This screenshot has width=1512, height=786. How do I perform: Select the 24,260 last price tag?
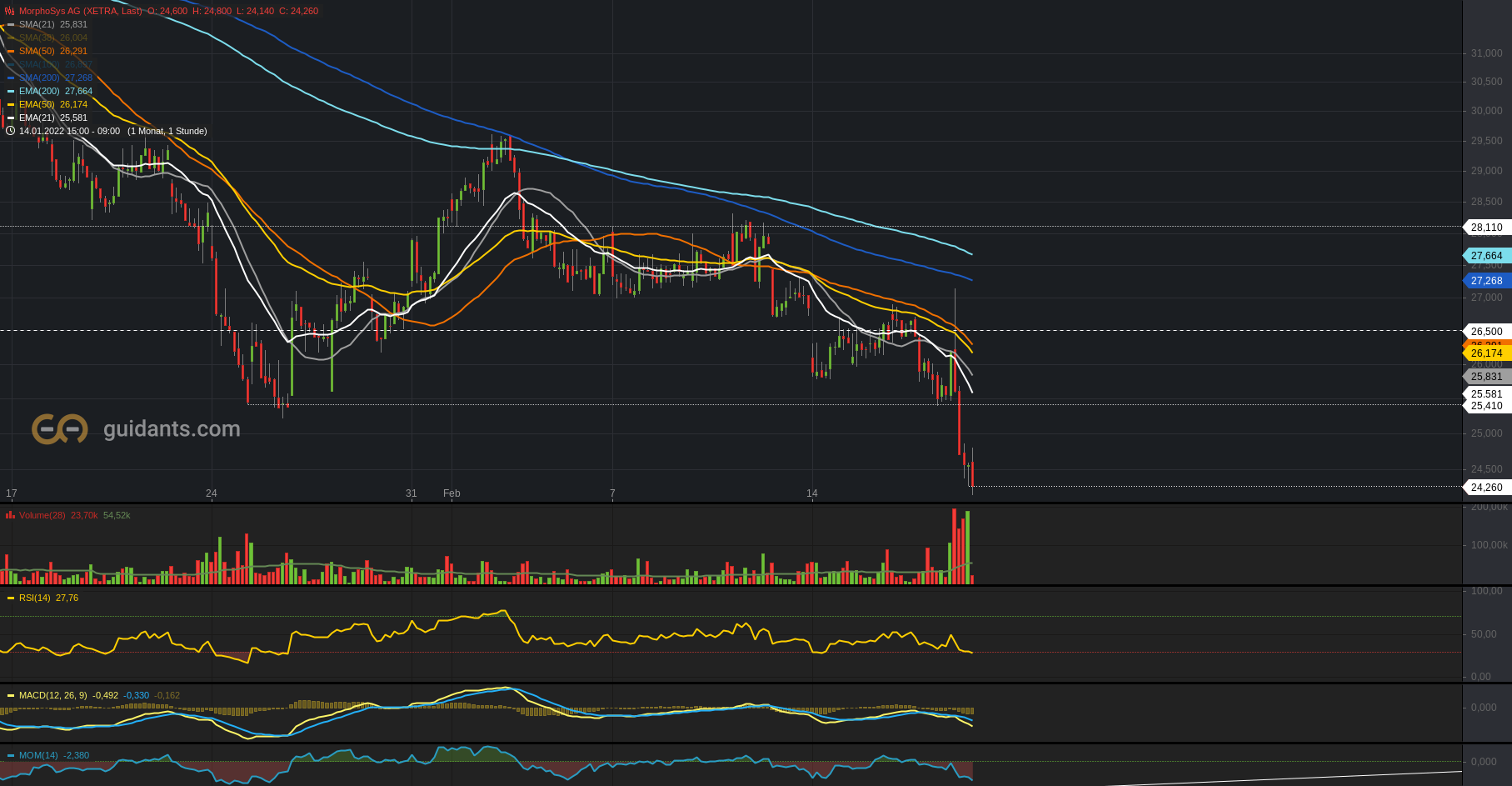1486,488
